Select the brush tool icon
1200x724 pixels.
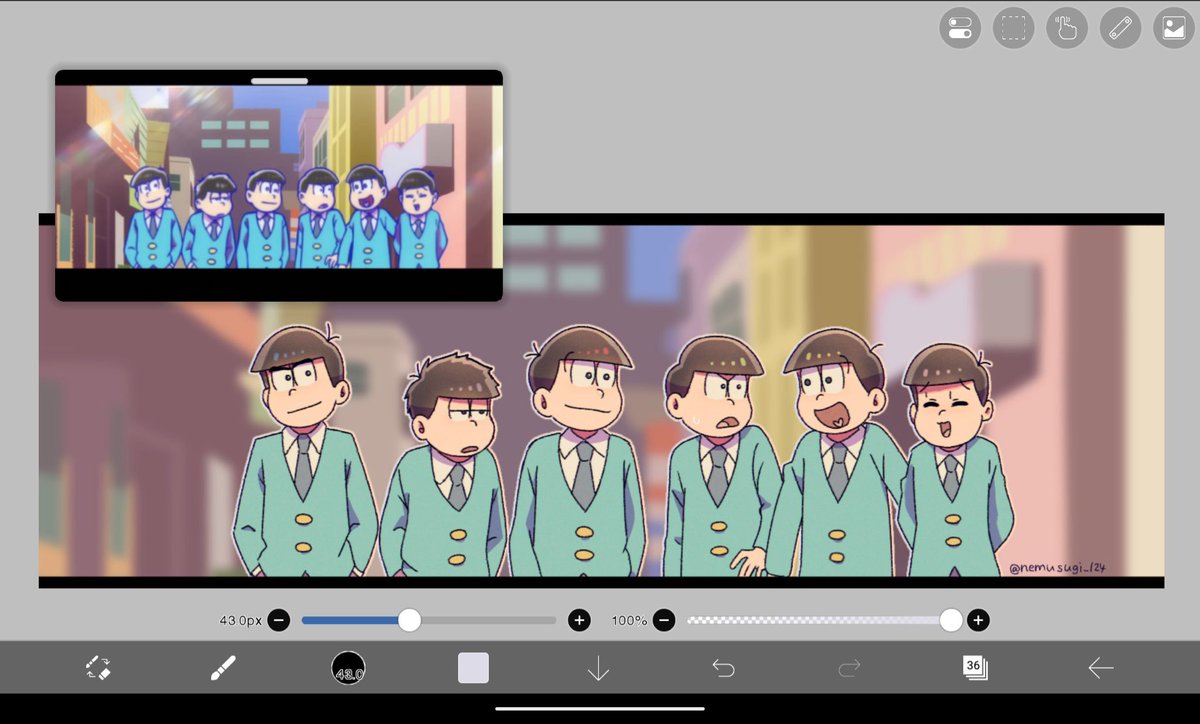pyautogui.click(x=223, y=668)
